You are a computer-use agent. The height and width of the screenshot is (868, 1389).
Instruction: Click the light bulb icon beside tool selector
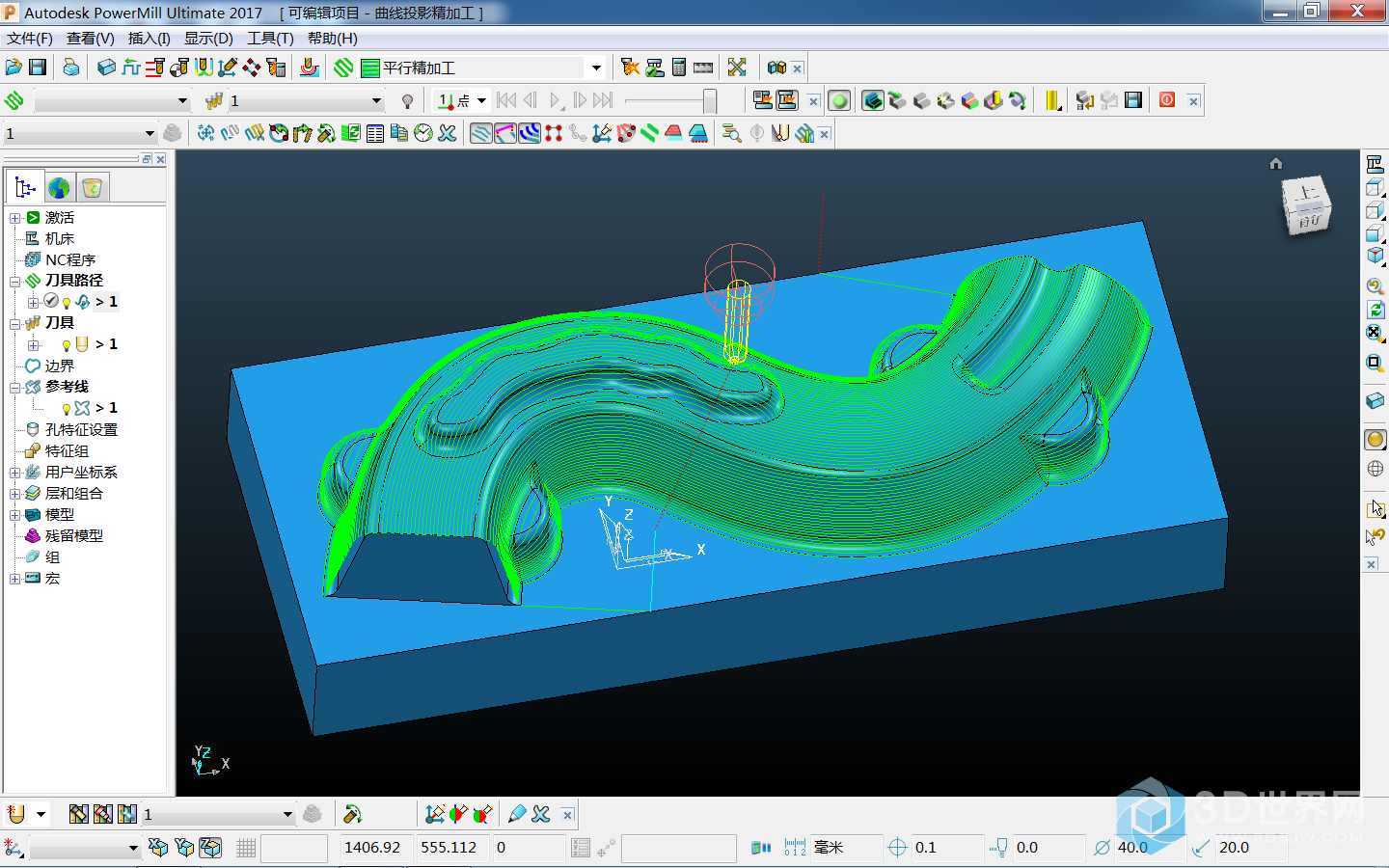click(x=408, y=101)
